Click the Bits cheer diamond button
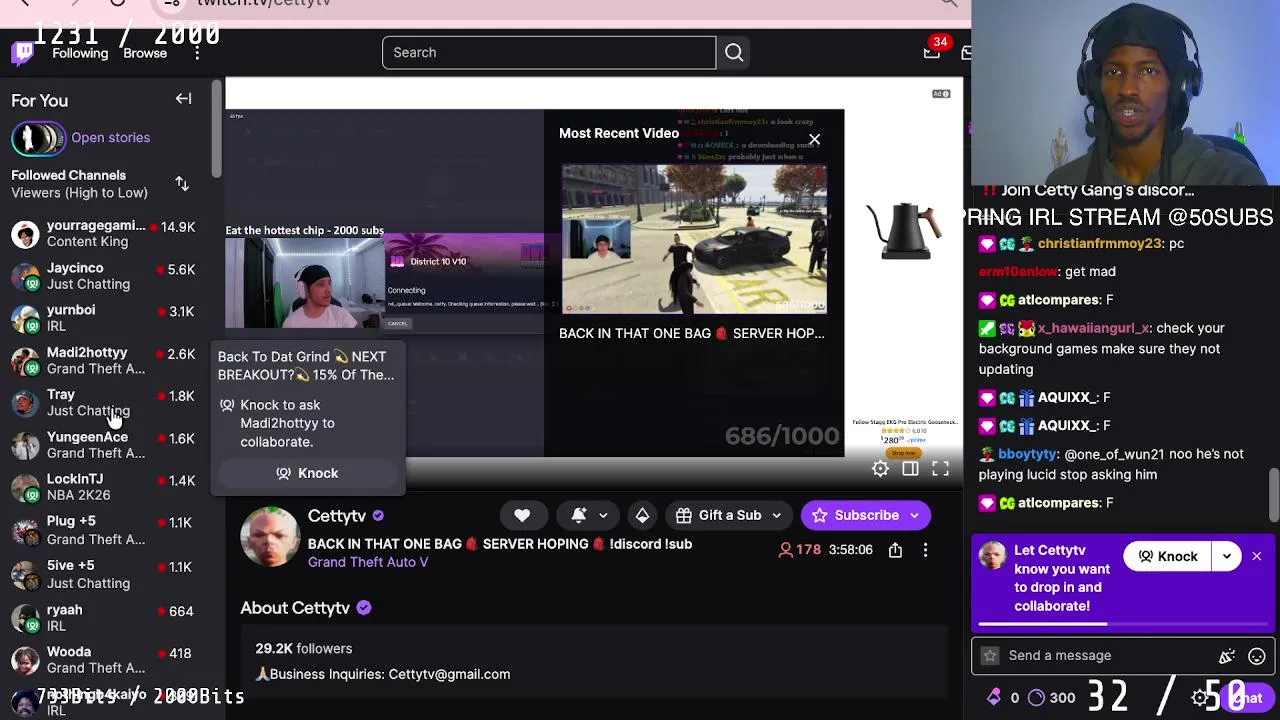 click(642, 515)
